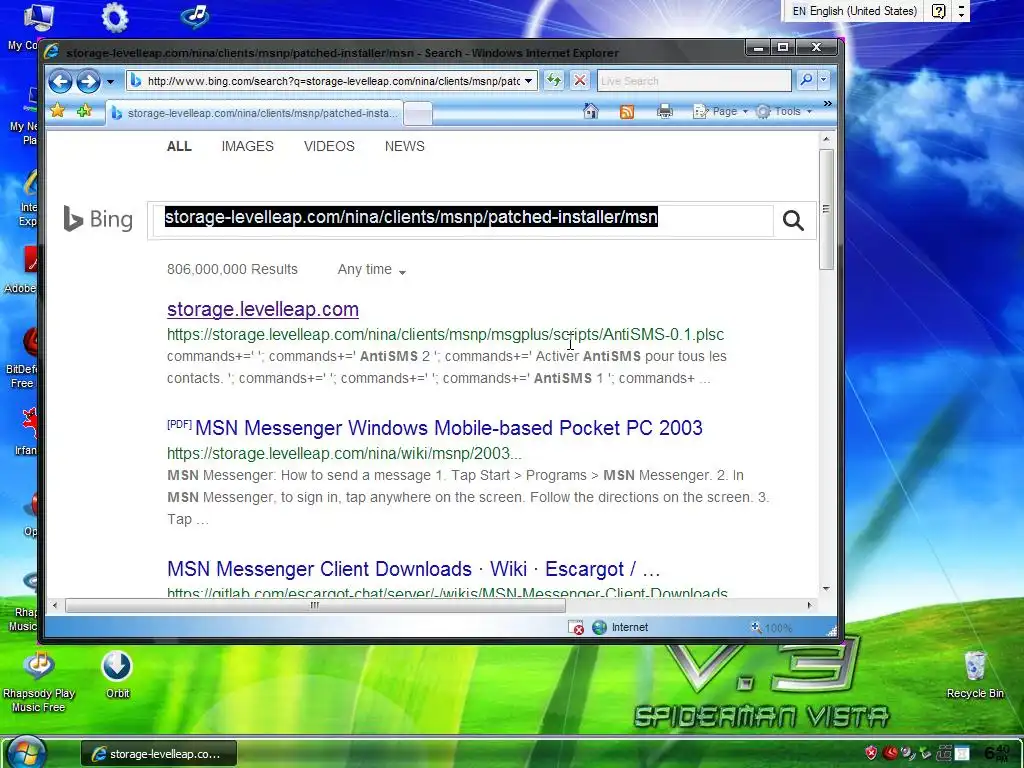The height and width of the screenshot is (768, 1024).
Task: Open the Orbit desktop icon
Action: point(117,675)
